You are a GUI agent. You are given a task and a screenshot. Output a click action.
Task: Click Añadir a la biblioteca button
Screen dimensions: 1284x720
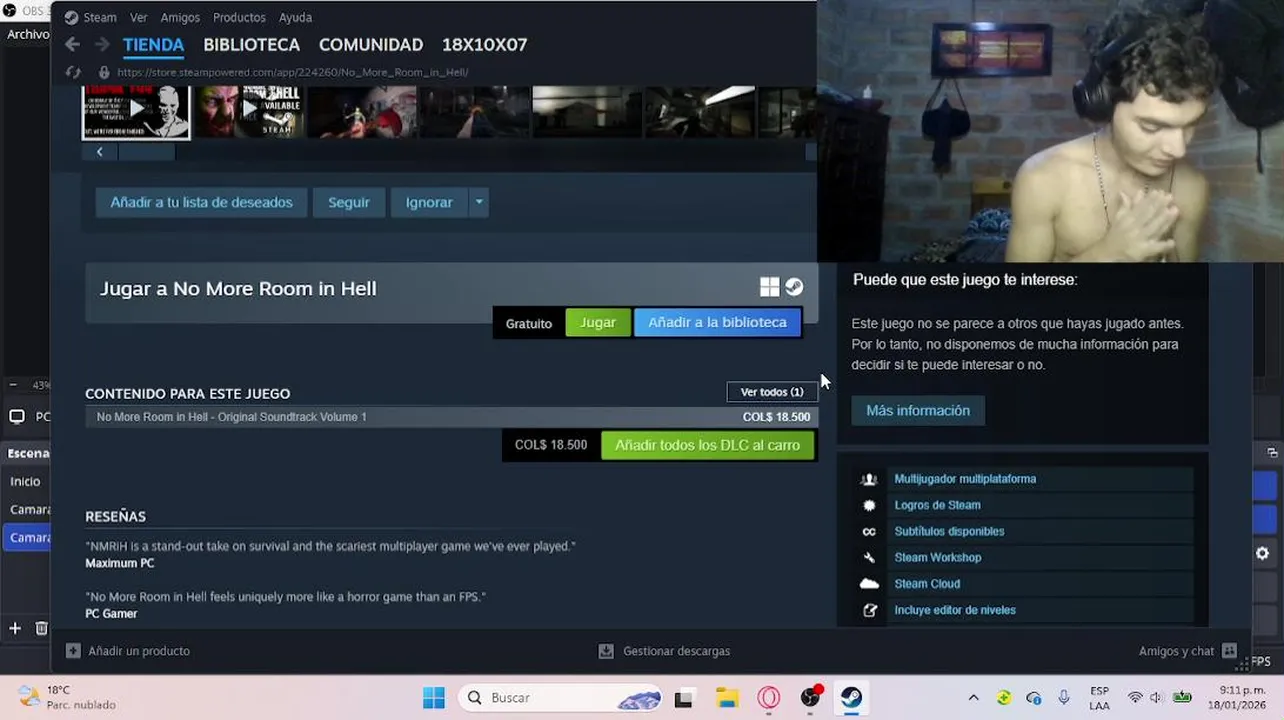(x=717, y=322)
